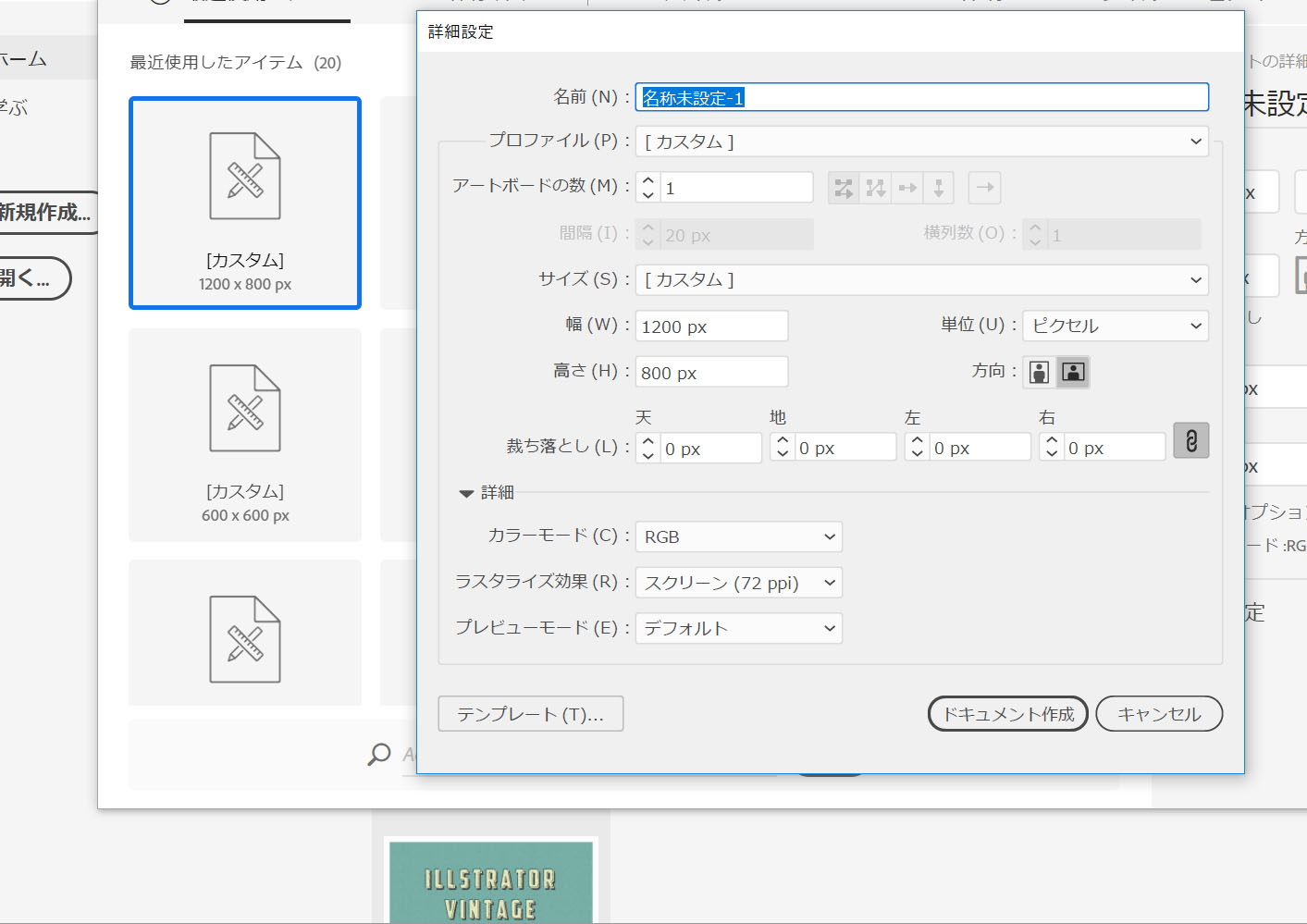The height and width of the screenshot is (924, 1307).
Task: Open the 単位 units dropdown
Action: tap(1115, 326)
